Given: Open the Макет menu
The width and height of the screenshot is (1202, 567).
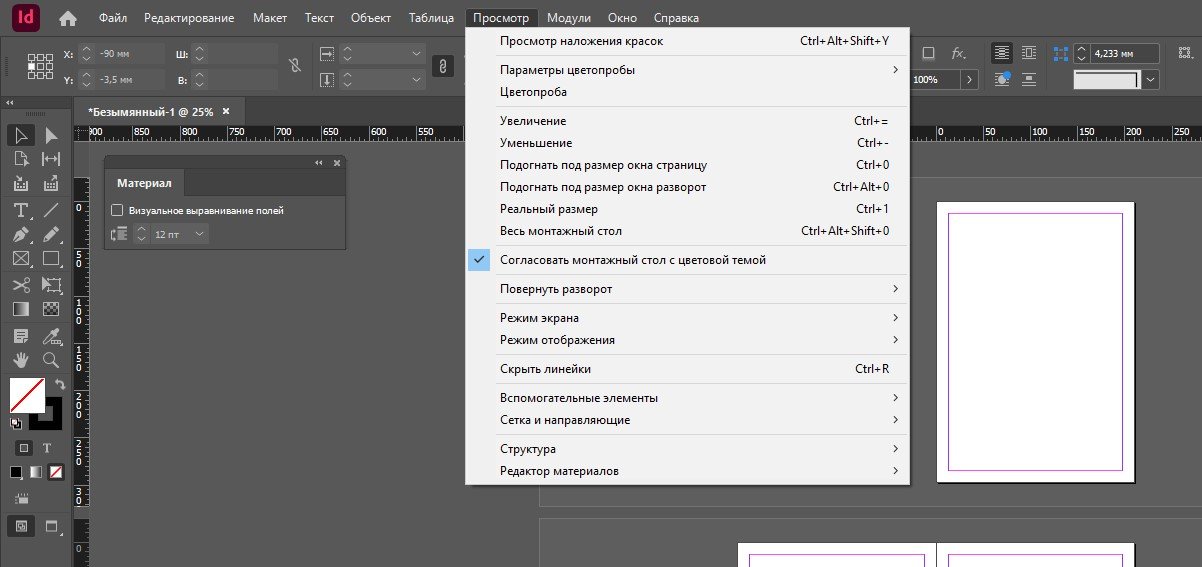Looking at the screenshot, I should coord(270,18).
